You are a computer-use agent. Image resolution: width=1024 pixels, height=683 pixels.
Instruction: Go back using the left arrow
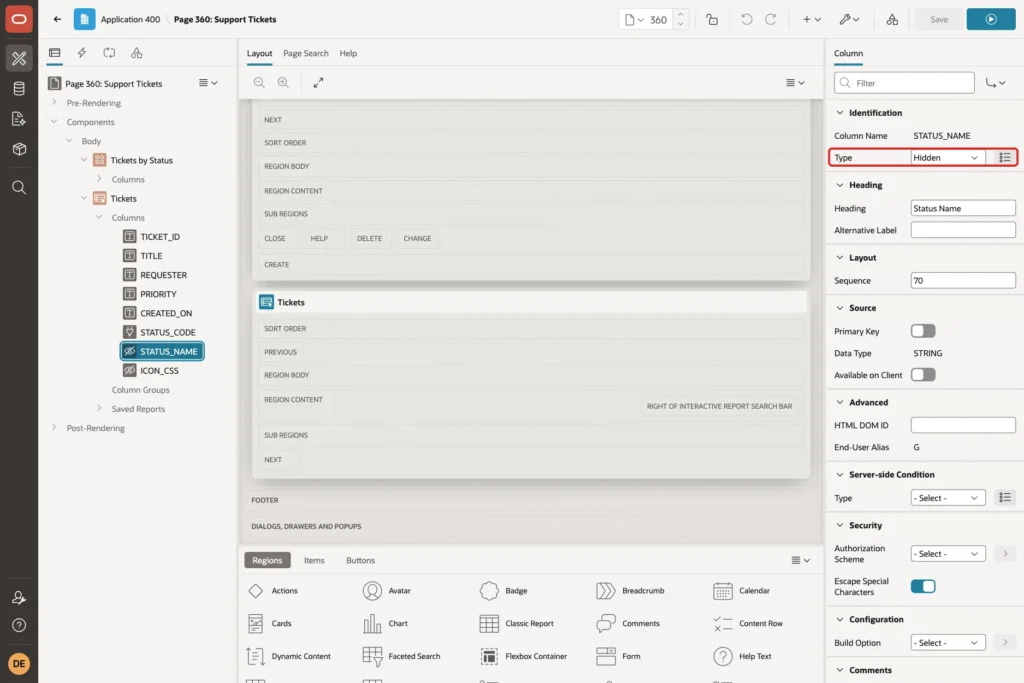pos(57,19)
